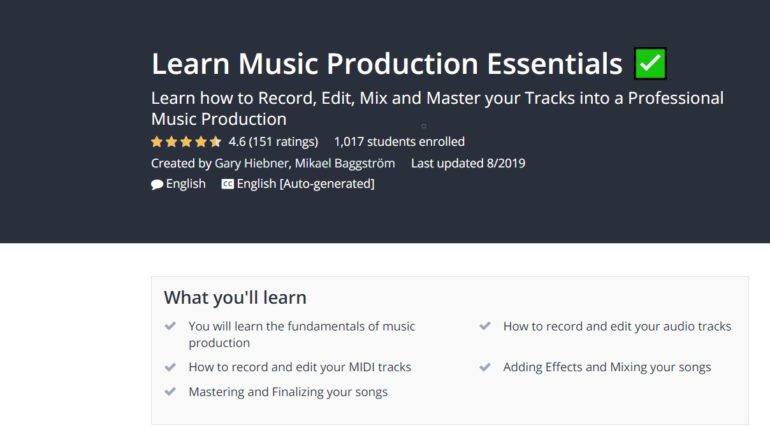Click checkmark beside Mastering and Finalizing

171,392
